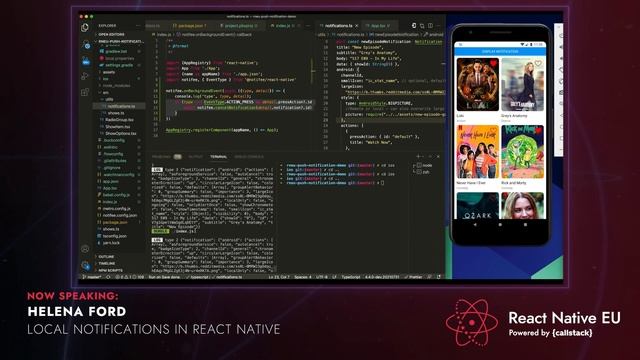Open Run and Debug view in activity bar
Viewport: 640px width, 360px height.
point(85,76)
